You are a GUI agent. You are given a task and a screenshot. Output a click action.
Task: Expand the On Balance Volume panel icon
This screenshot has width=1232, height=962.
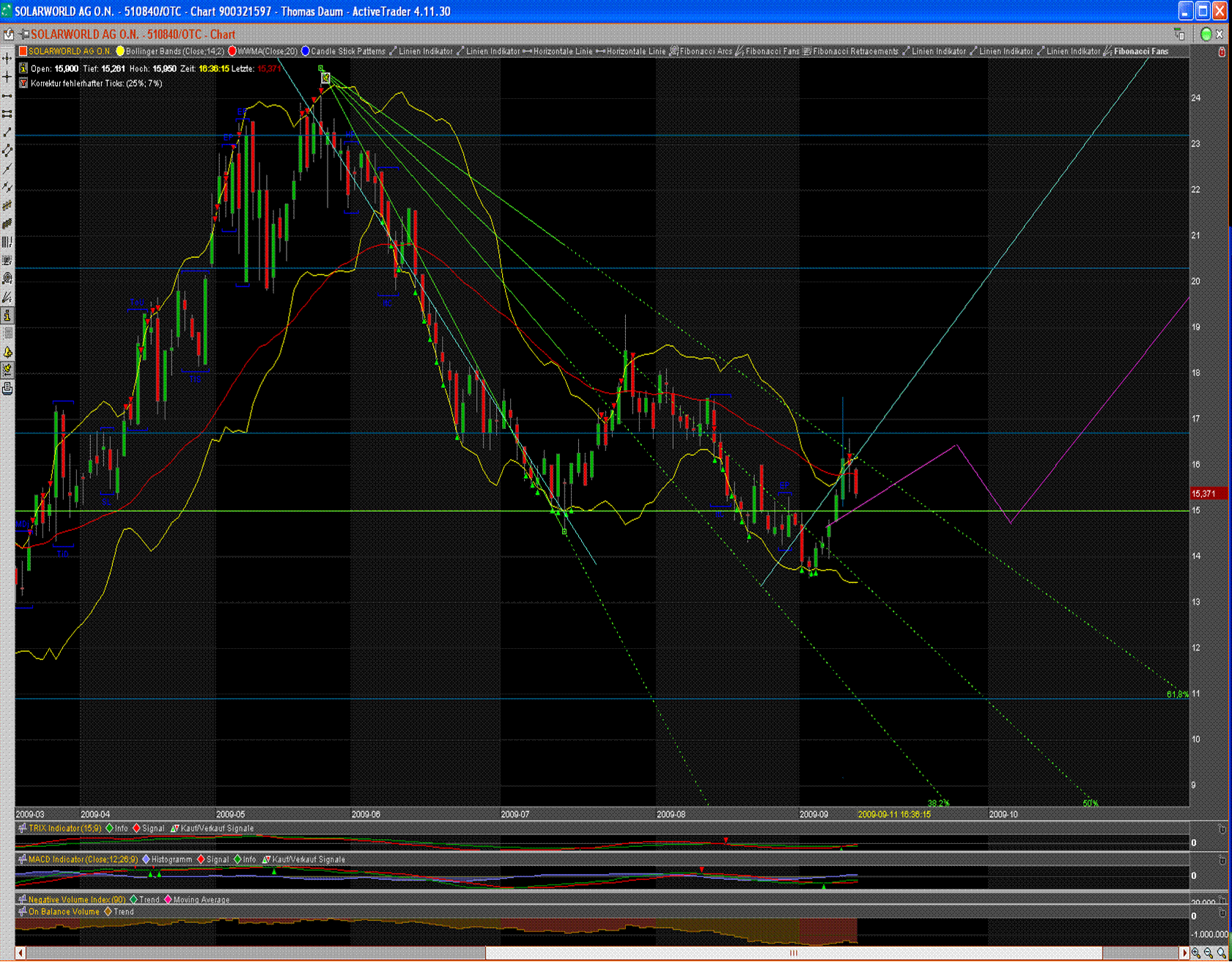pos(23,911)
